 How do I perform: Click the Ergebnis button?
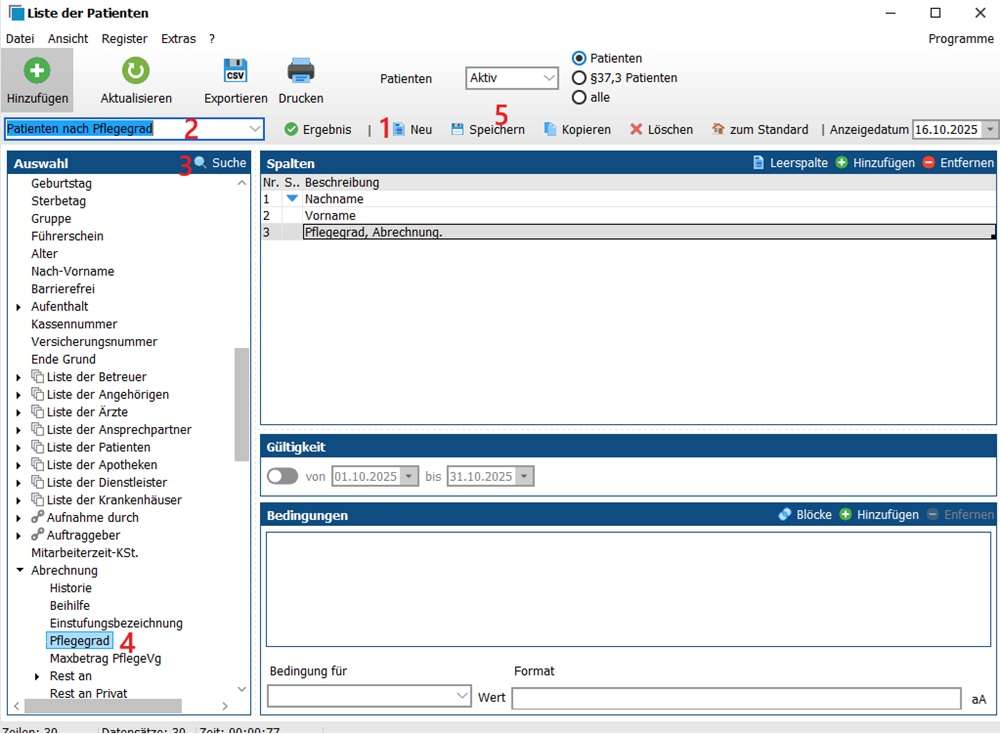(318, 130)
